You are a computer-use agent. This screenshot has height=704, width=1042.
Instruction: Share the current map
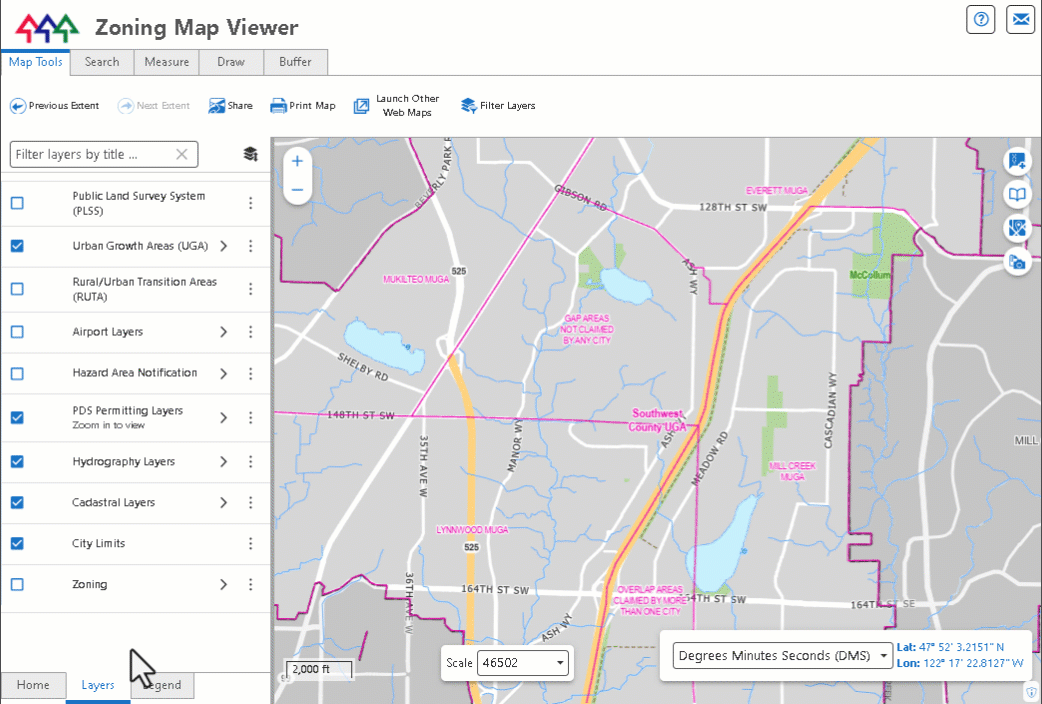click(x=230, y=106)
